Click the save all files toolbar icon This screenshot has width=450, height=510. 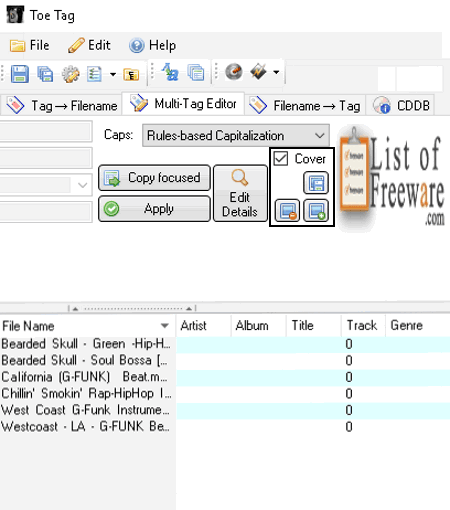45,74
